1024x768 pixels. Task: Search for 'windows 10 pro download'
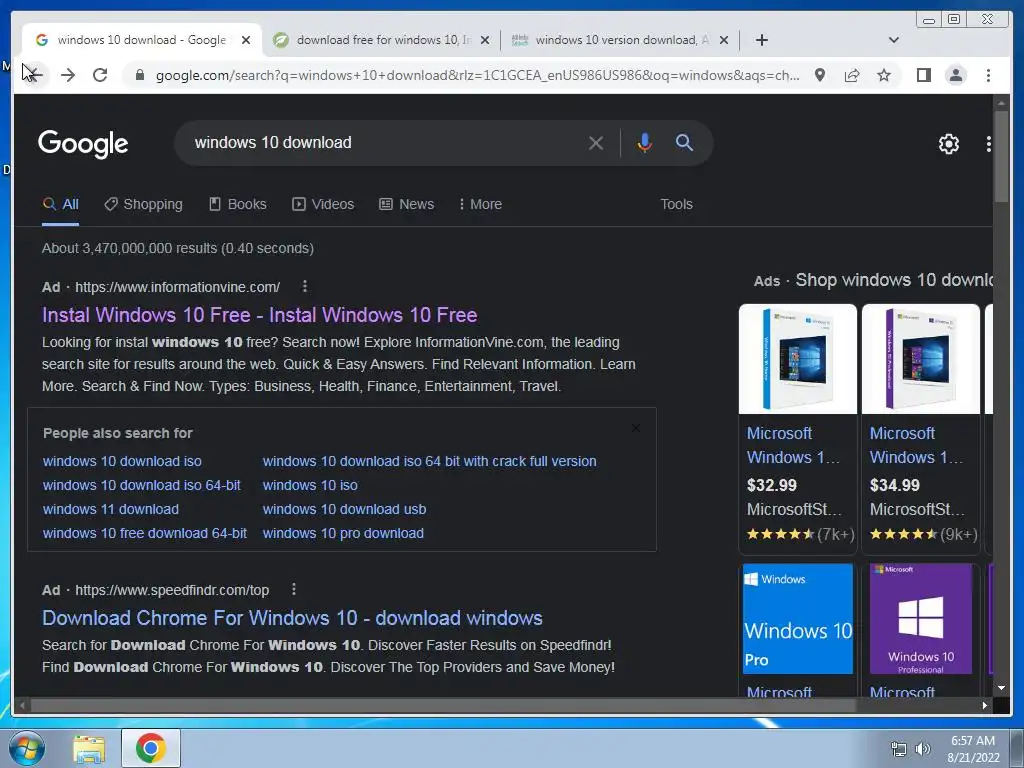click(343, 534)
